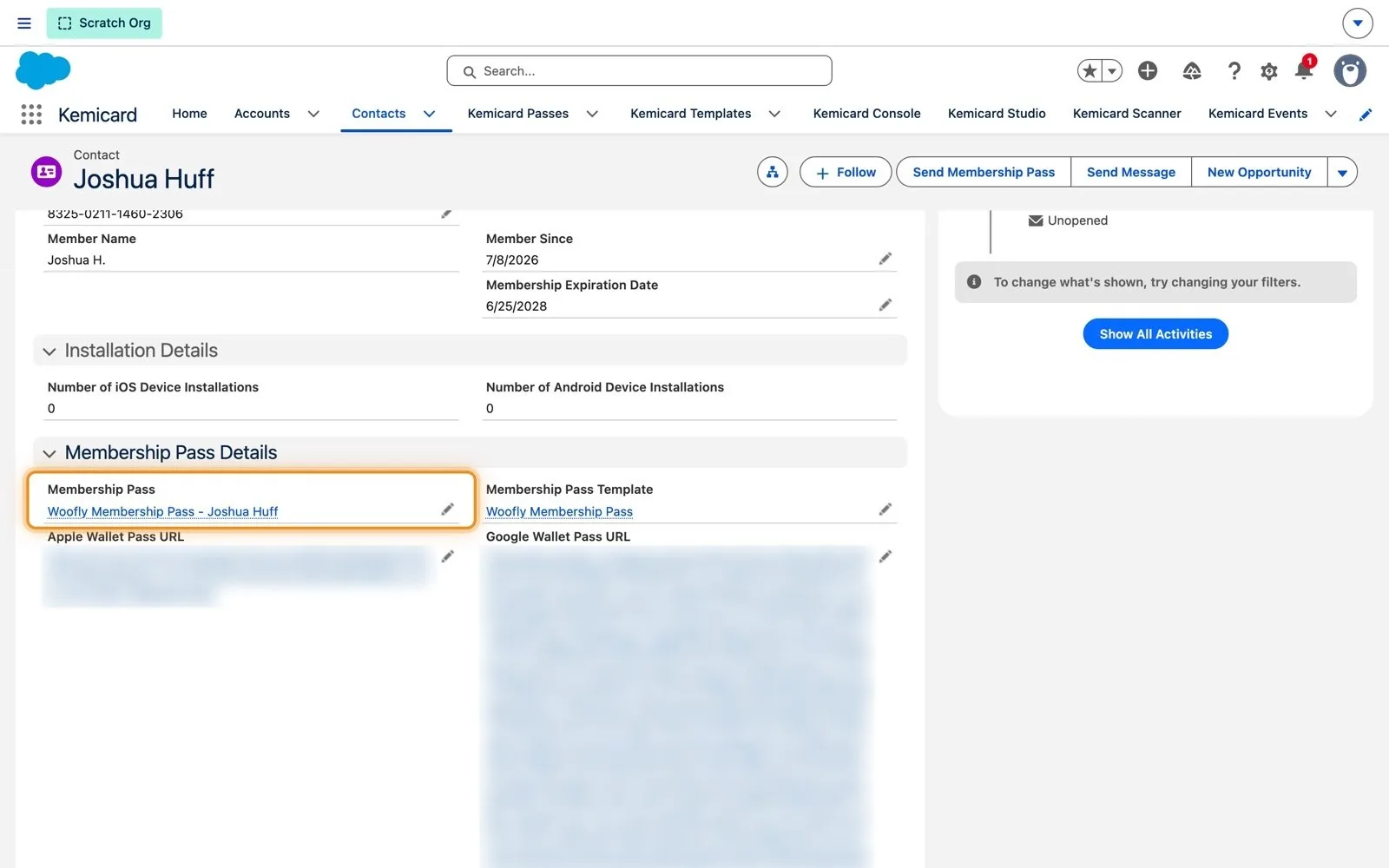Focus the global Search field

(639, 71)
